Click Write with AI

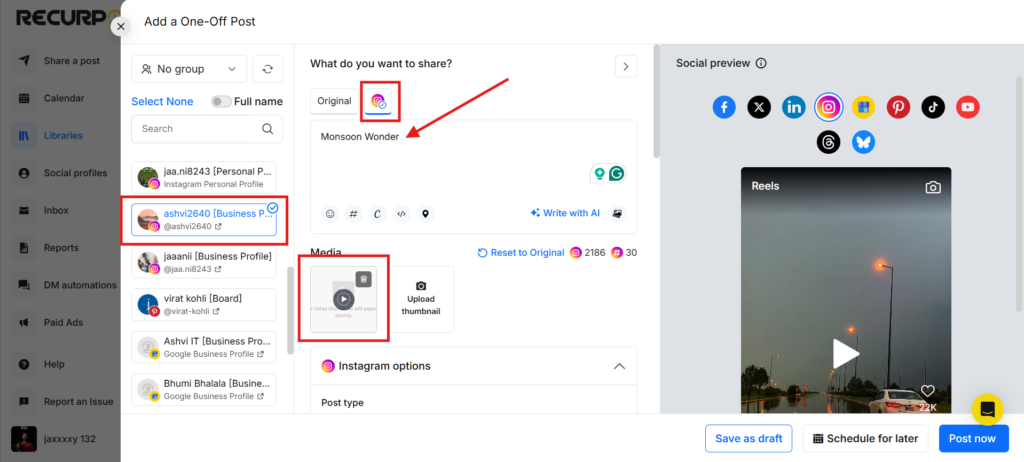click(x=565, y=213)
